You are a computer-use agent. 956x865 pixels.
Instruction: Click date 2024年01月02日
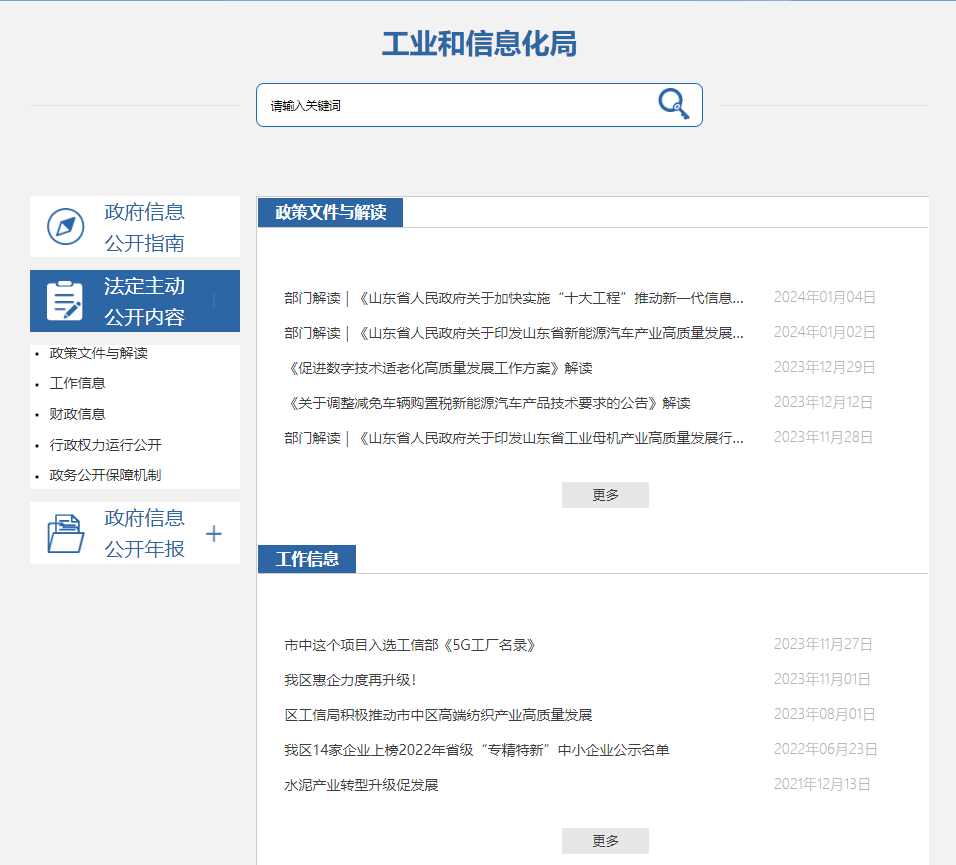[824, 332]
